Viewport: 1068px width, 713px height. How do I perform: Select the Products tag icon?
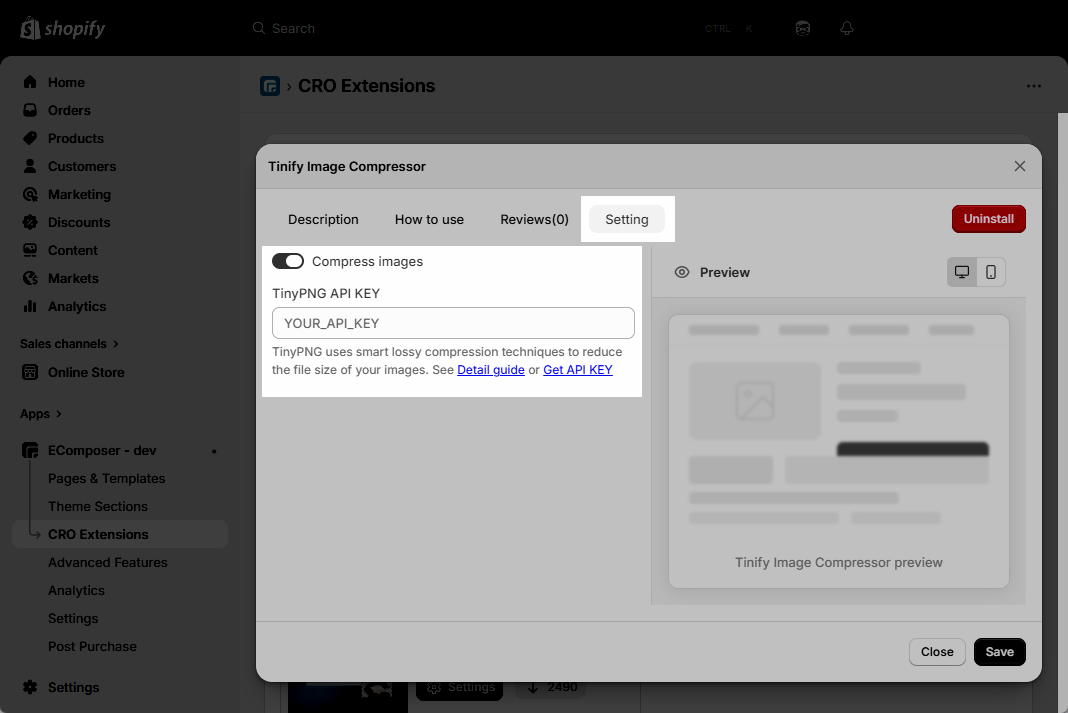pos(30,138)
